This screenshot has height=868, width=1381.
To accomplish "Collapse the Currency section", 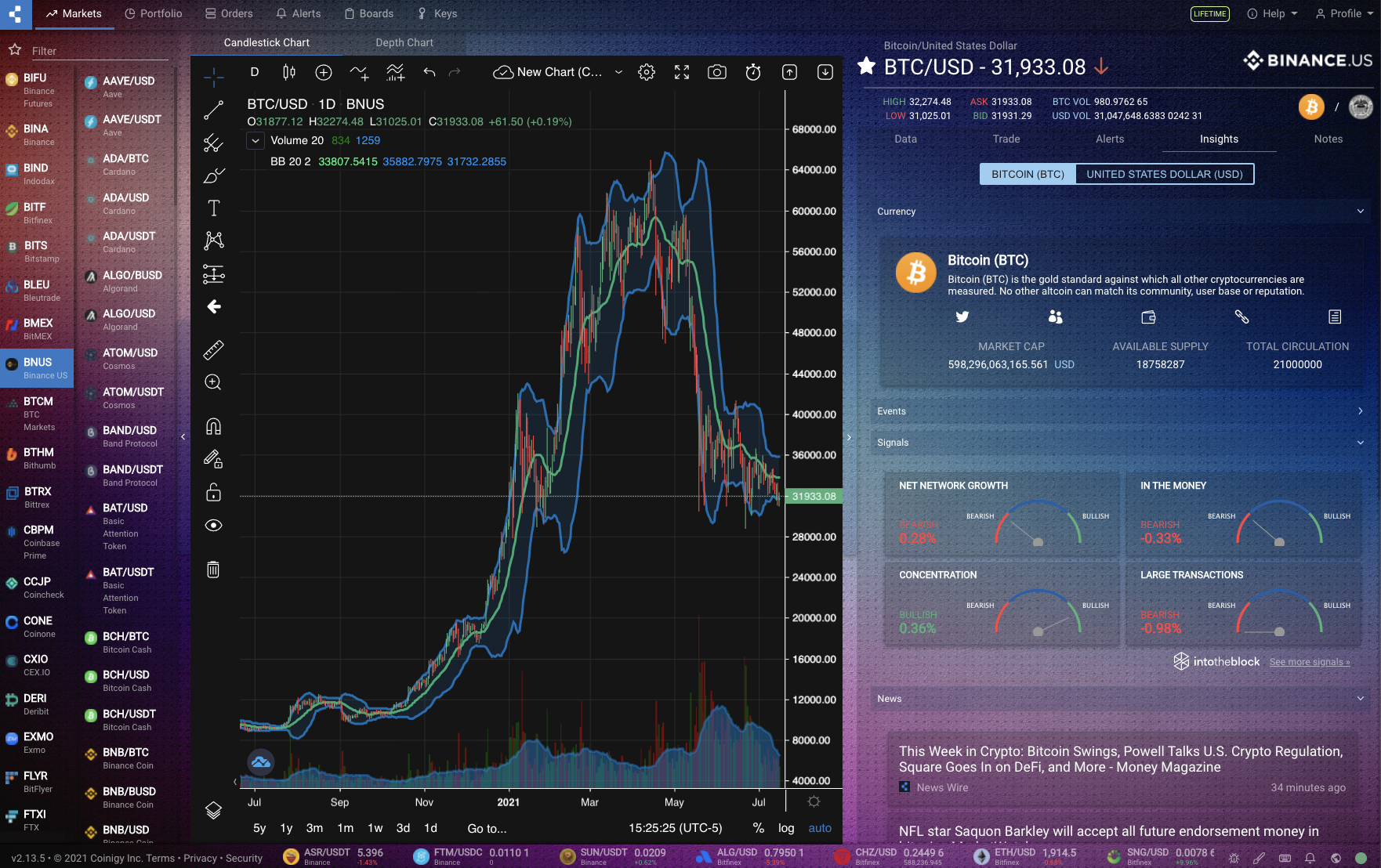I will coord(1361,212).
